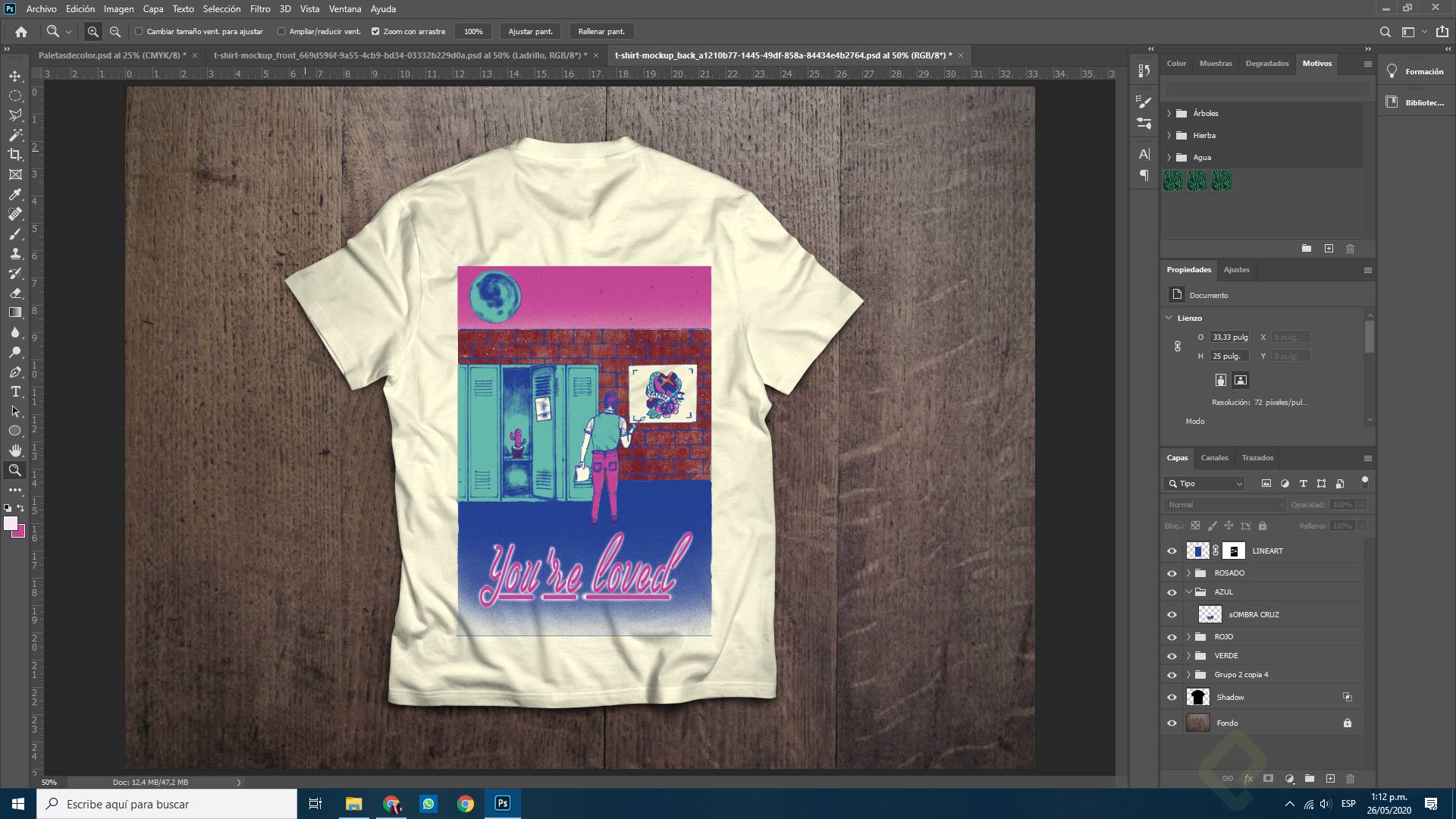1456x819 pixels.
Task: Open the Capa menu
Action: coord(153,9)
